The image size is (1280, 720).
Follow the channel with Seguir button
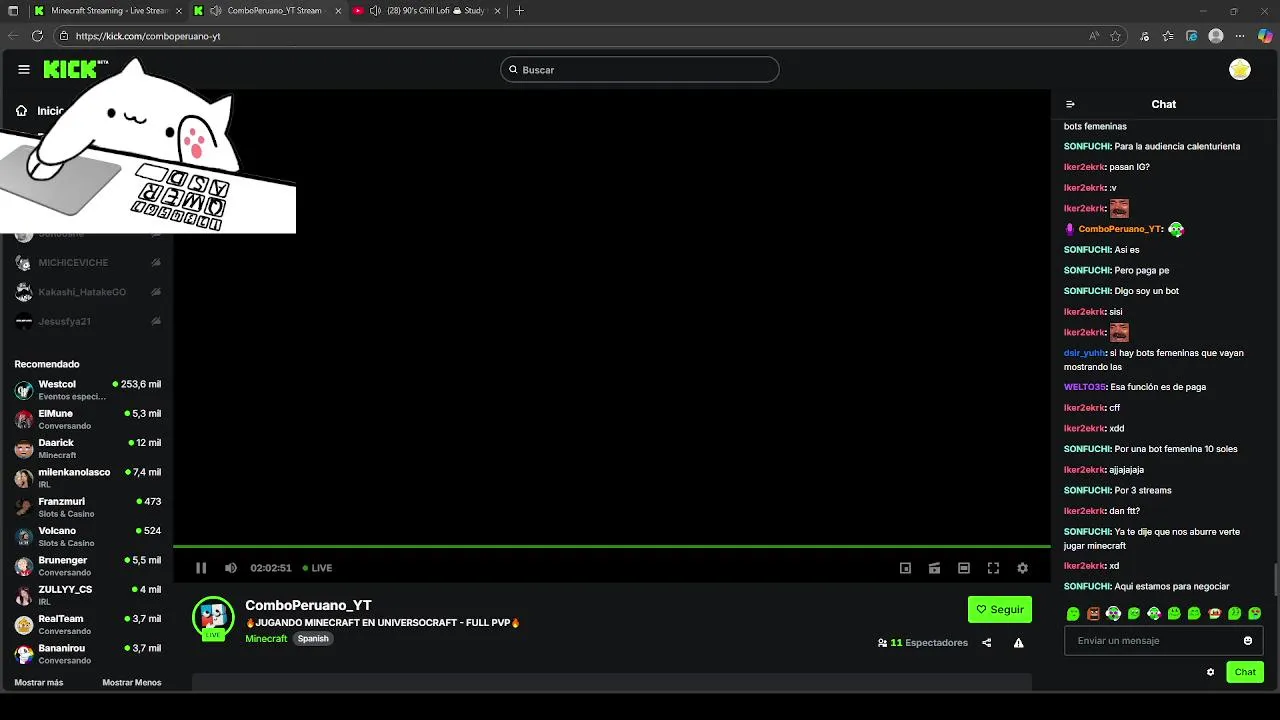(x=1000, y=609)
